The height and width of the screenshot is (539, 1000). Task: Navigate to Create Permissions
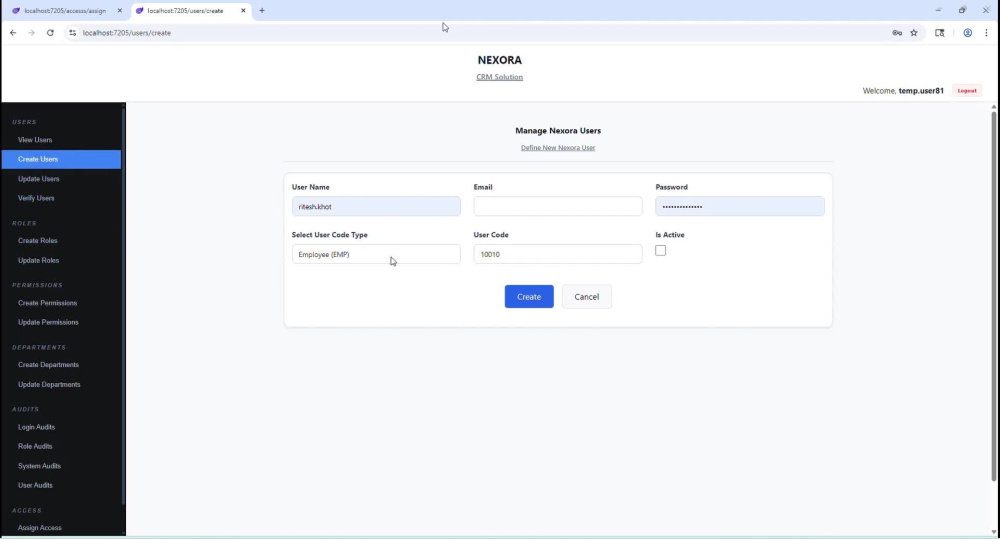click(47, 303)
